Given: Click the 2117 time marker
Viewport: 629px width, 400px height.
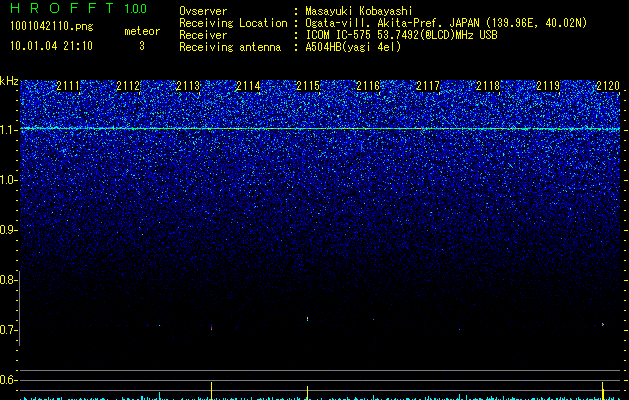Looking at the screenshot, I should click(428, 86).
